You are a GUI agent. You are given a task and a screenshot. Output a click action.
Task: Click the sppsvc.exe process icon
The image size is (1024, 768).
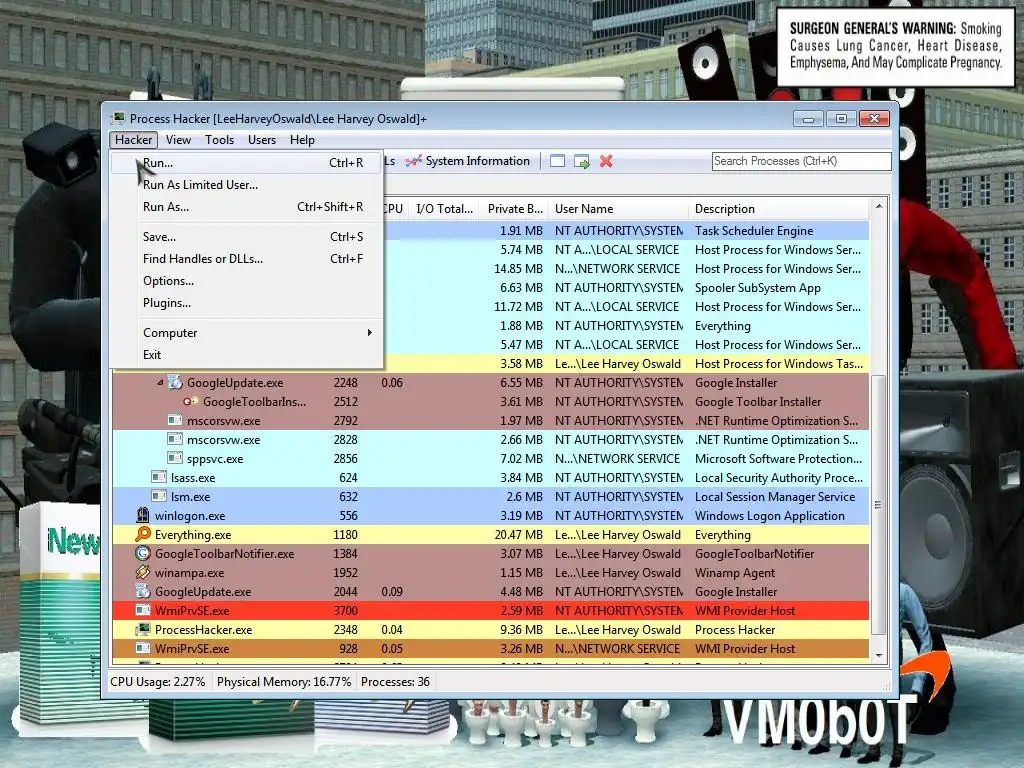(x=174, y=458)
